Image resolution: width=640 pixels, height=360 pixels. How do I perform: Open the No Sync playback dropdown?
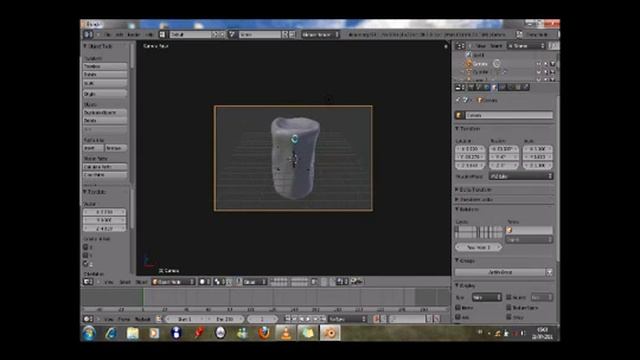[347, 319]
